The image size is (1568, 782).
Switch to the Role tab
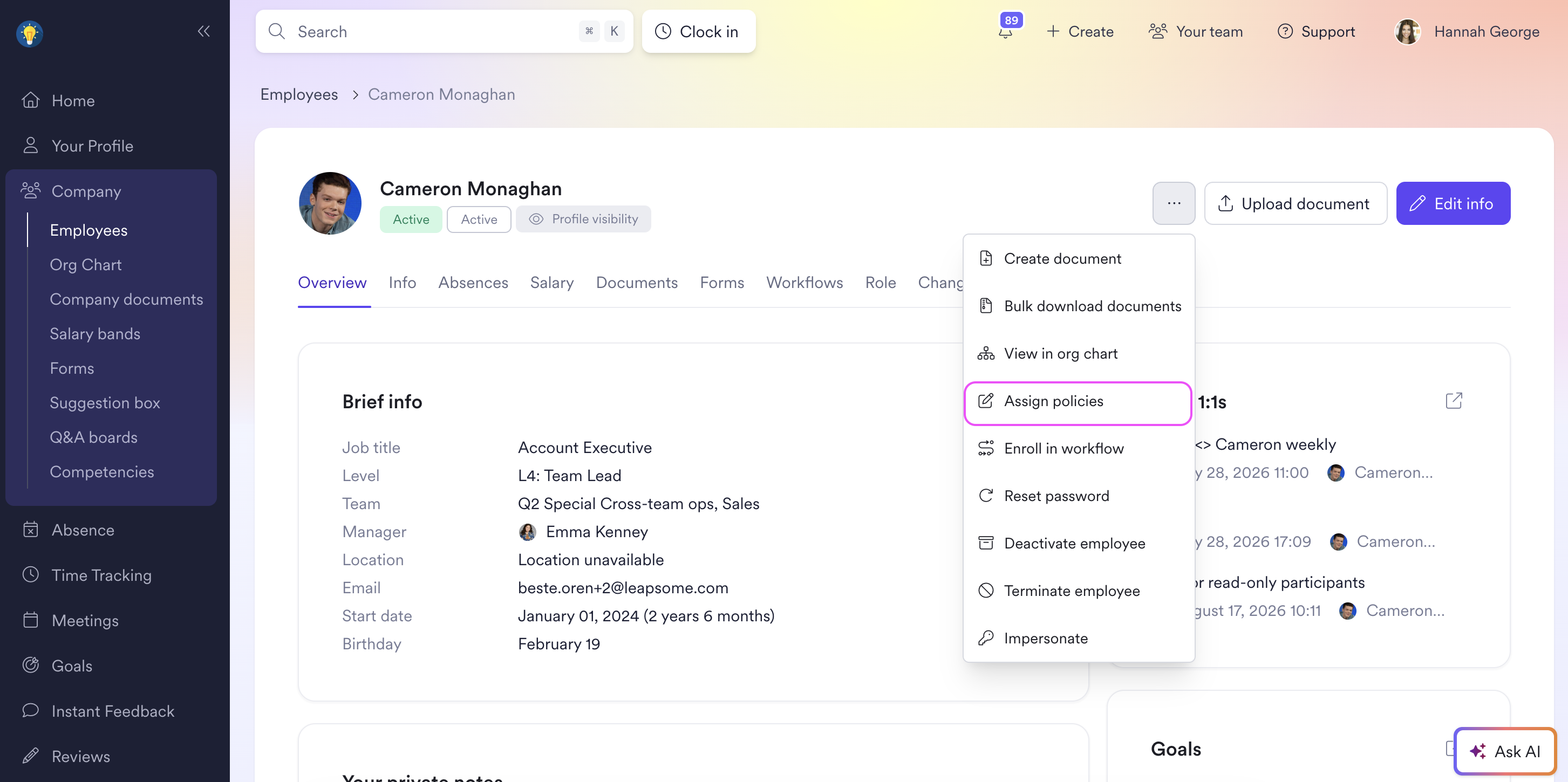point(881,283)
